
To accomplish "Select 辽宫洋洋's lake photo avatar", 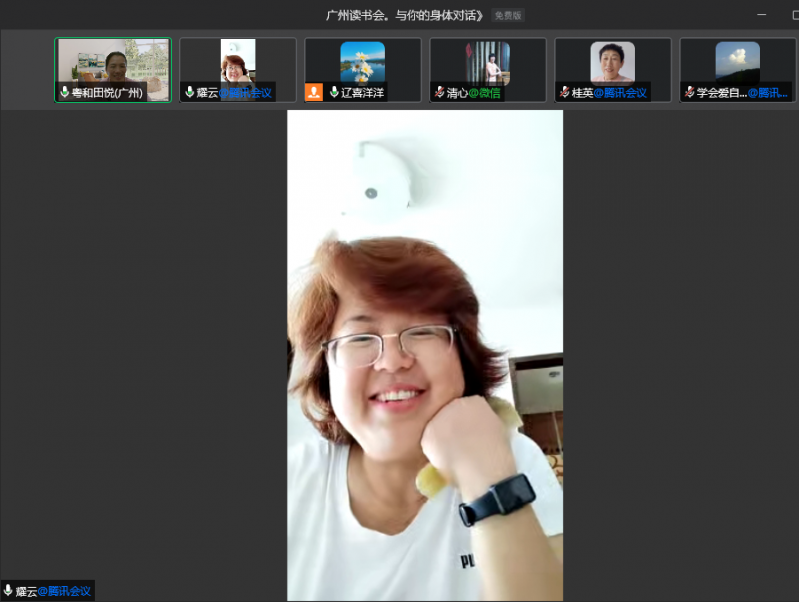I will click(362, 61).
